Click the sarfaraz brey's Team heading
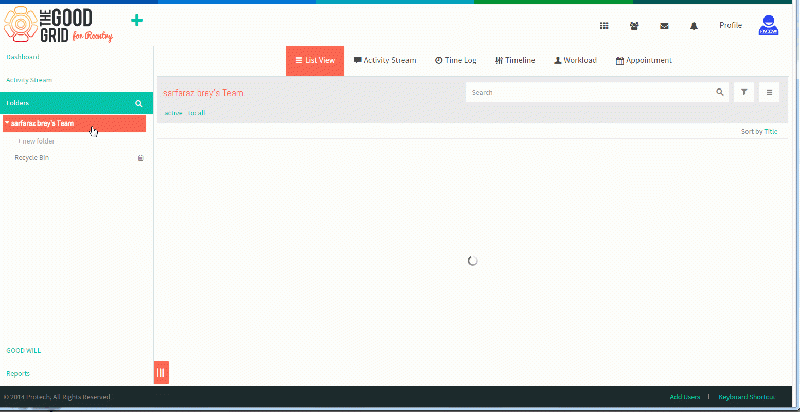Screen dimensions: 800x412 (x=203, y=93)
